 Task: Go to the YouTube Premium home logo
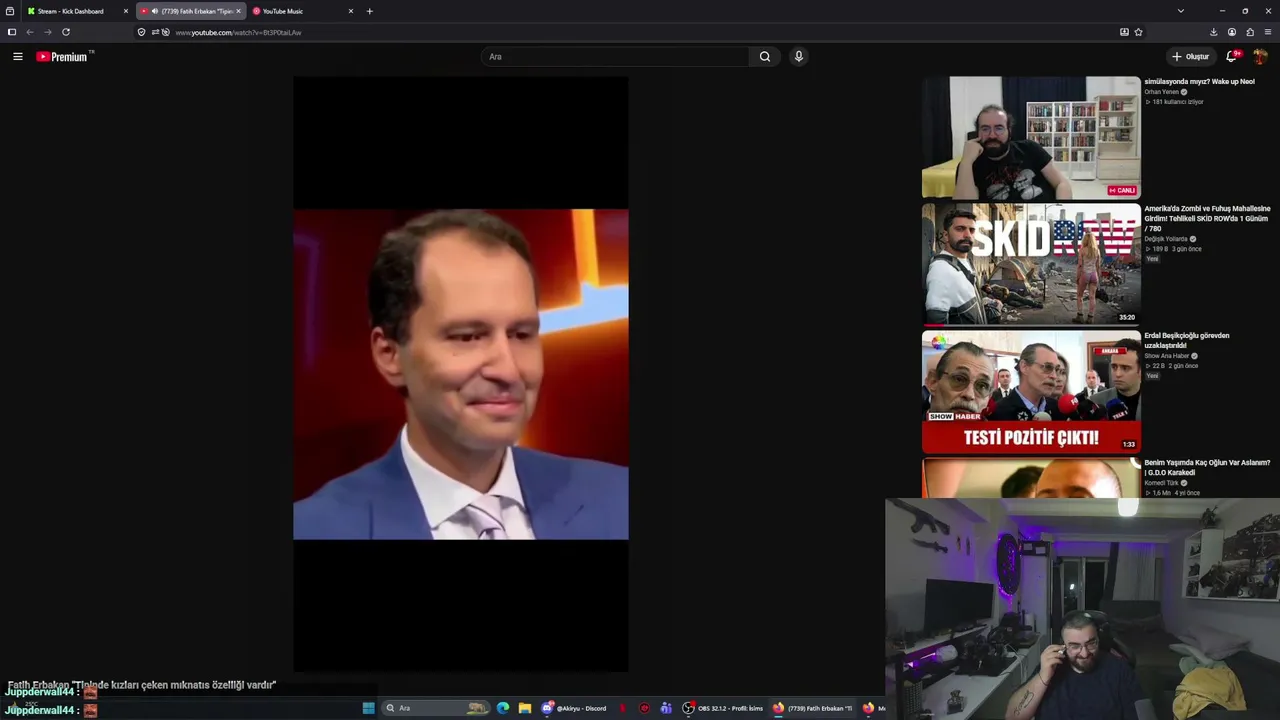62,57
